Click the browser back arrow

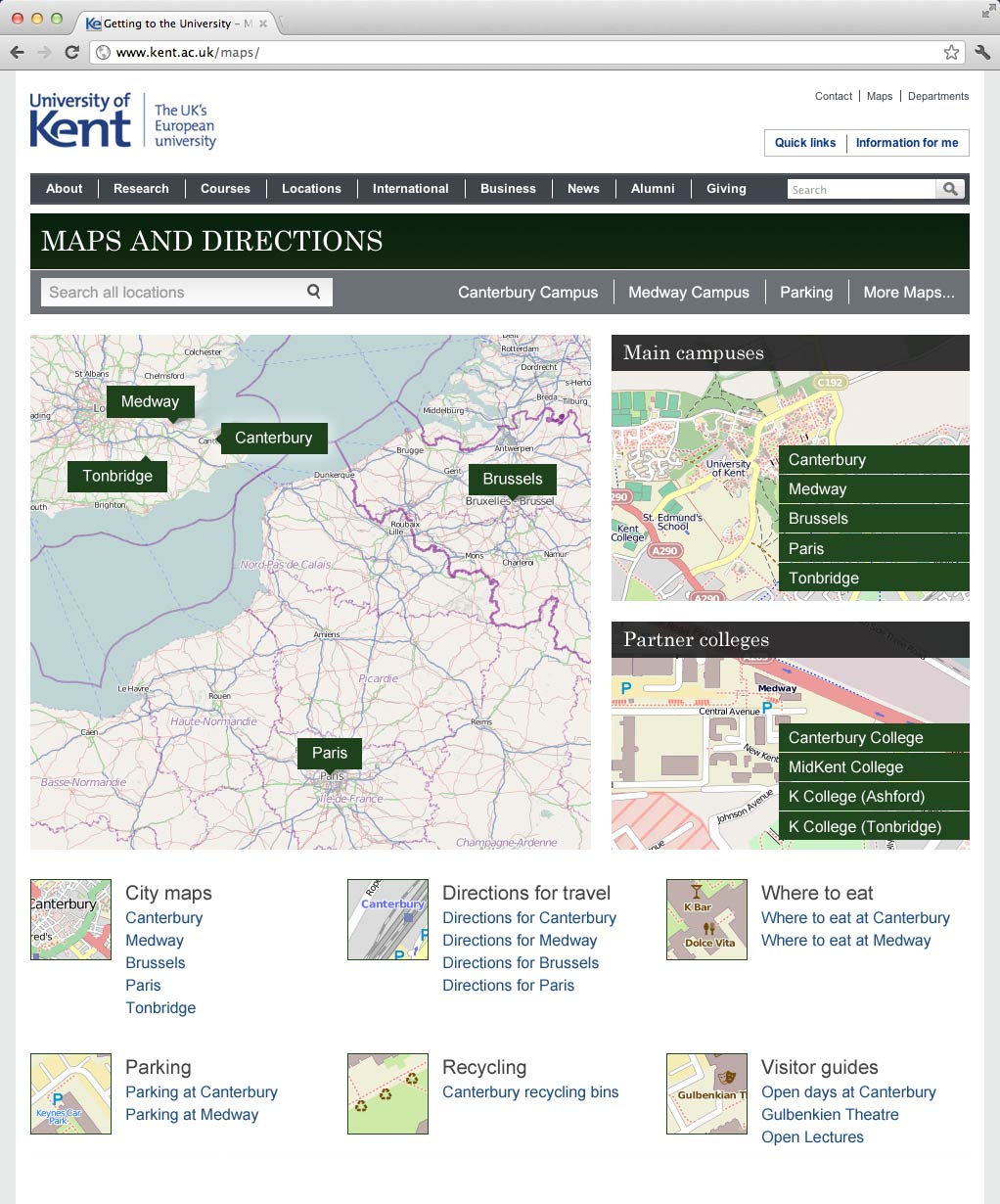(x=17, y=53)
